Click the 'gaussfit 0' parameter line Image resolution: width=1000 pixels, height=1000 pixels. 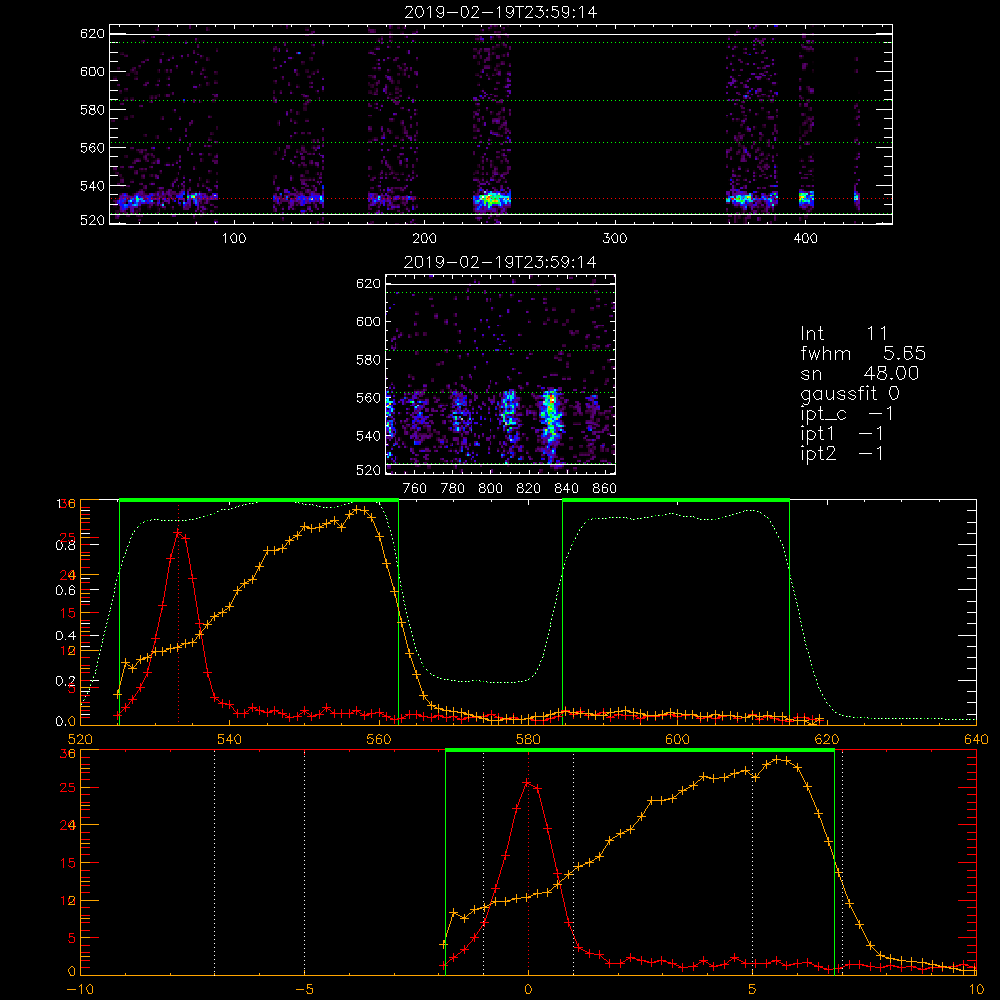tap(850, 394)
